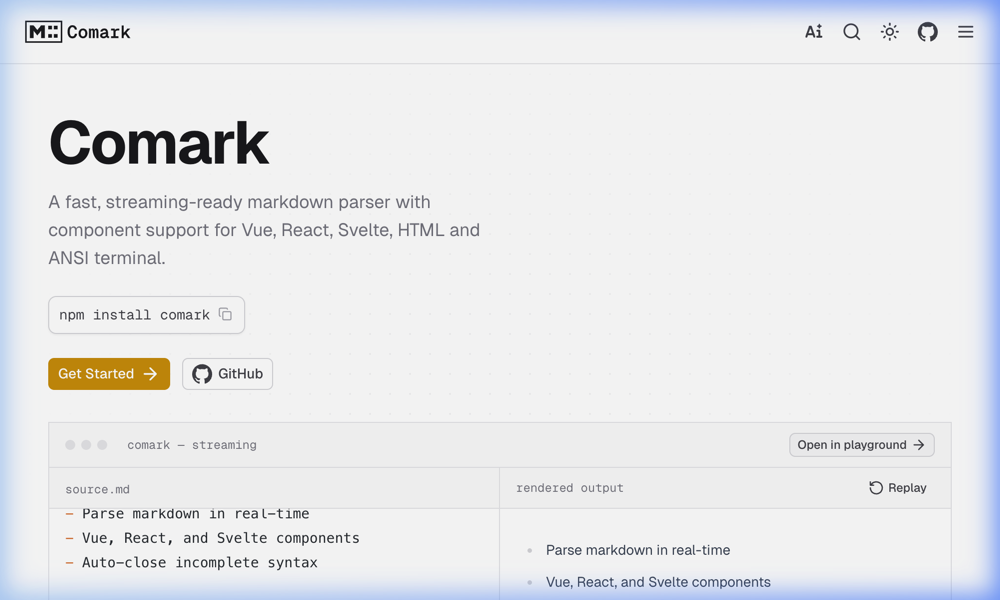The width and height of the screenshot is (1000, 600).
Task: Copy the npm install command via copy icon
Action: point(227,313)
